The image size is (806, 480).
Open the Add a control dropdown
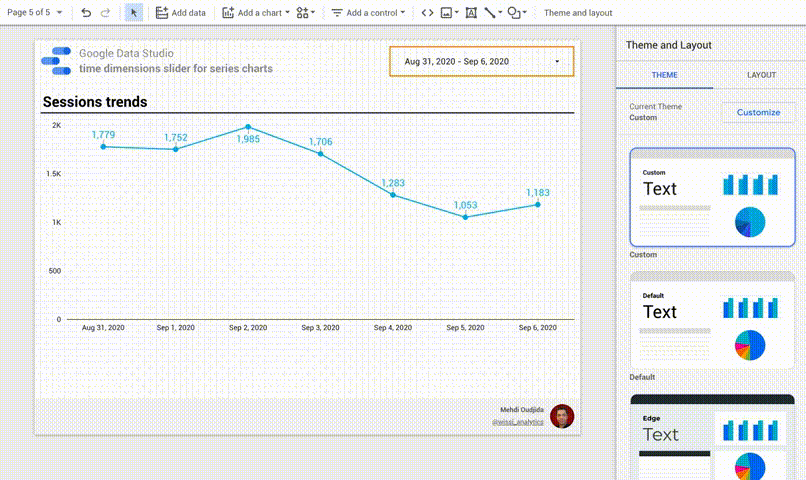click(368, 13)
